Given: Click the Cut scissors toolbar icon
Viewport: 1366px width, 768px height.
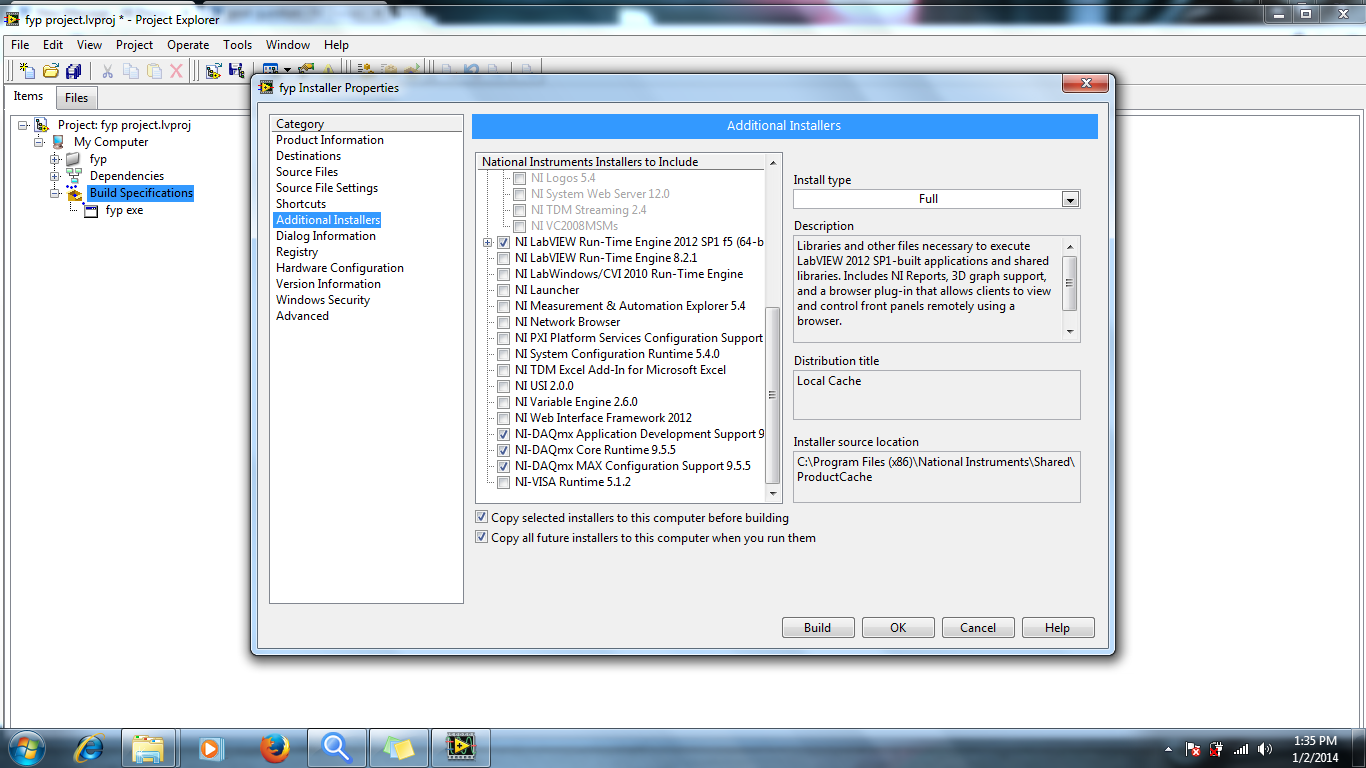Looking at the screenshot, I should click(x=107, y=71).
